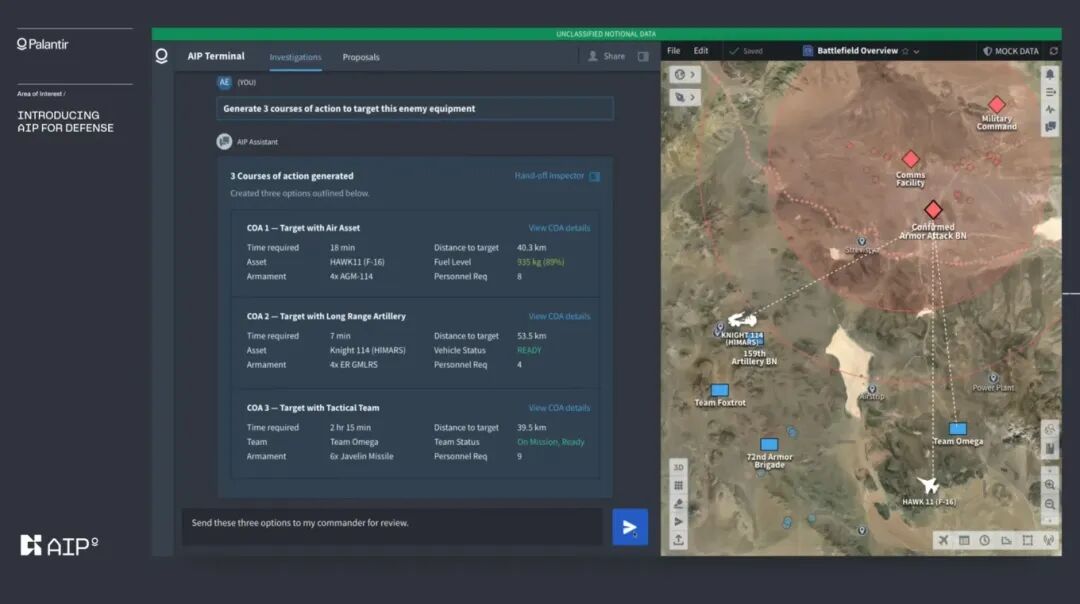Click the map legend icon below the aperture icon
This screenshot has width=1080, height=604.
pos(1050,449)
